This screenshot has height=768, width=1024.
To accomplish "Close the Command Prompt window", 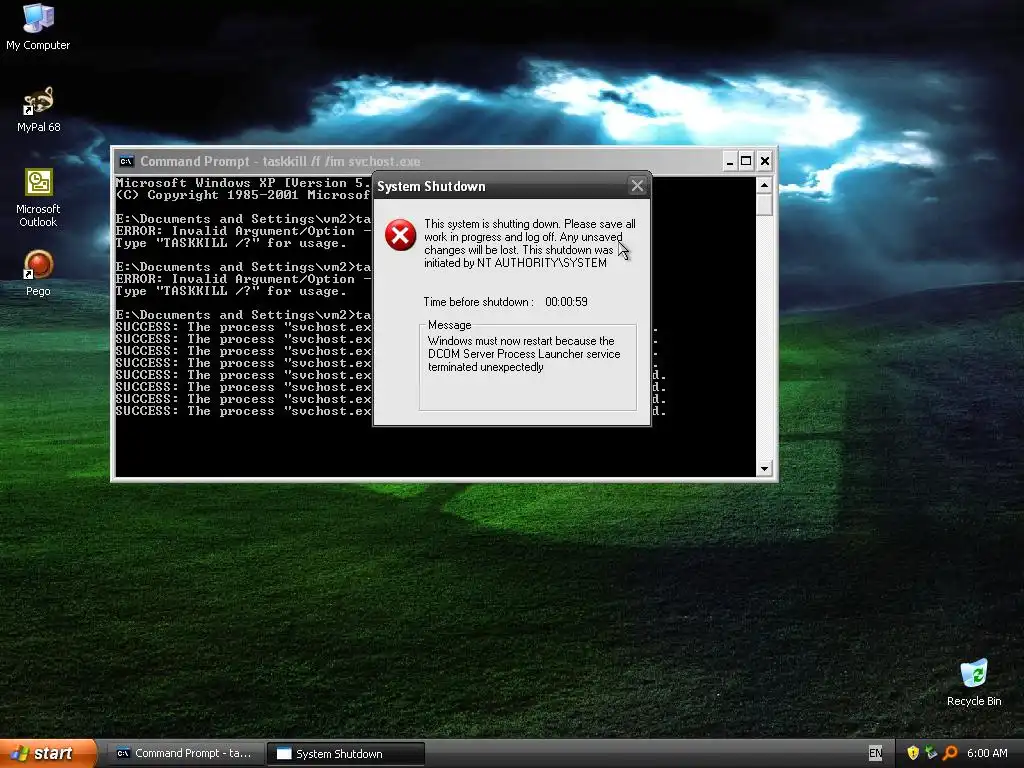I will [x=765, y=161].
